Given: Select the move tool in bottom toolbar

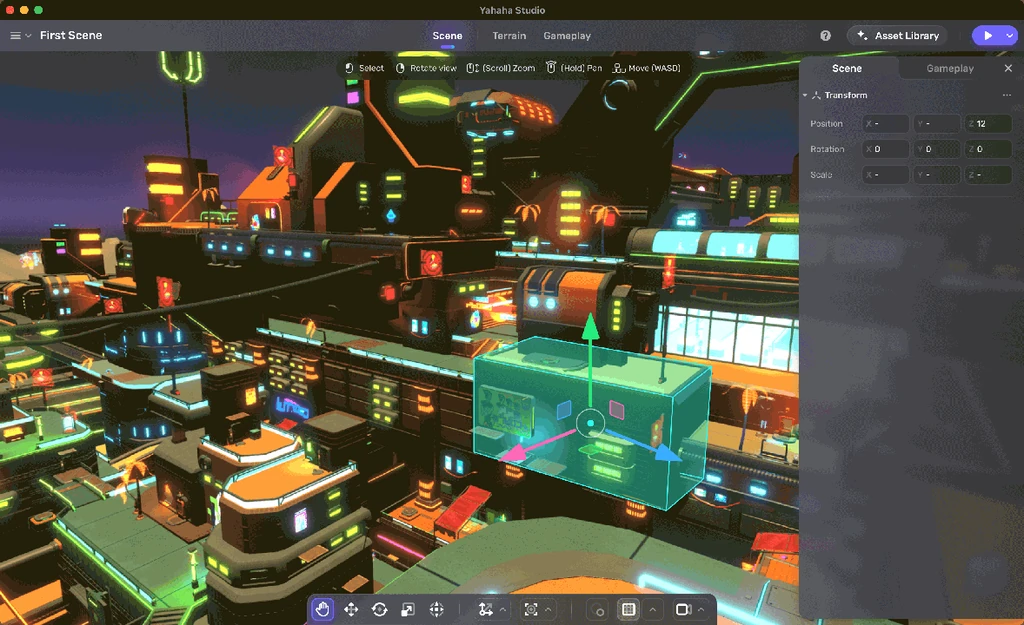Looking at the screenshot, I should point(351,609).
